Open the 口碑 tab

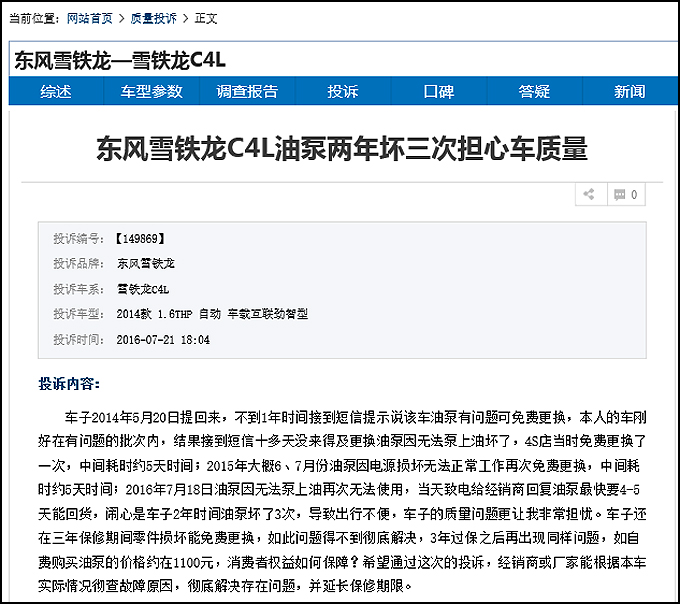click(439, 91)
